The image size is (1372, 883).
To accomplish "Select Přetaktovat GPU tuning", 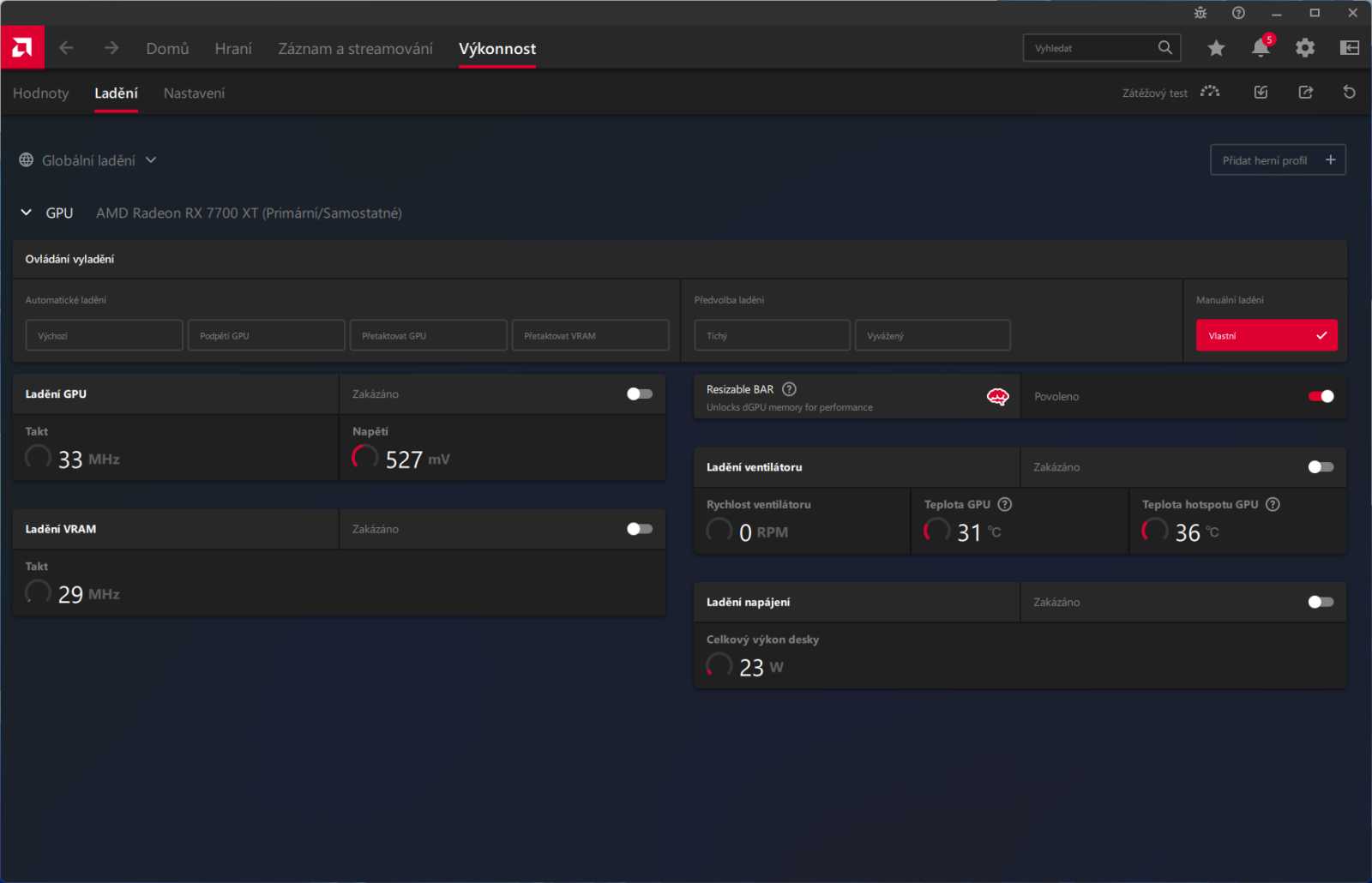I will pos(429,335).
